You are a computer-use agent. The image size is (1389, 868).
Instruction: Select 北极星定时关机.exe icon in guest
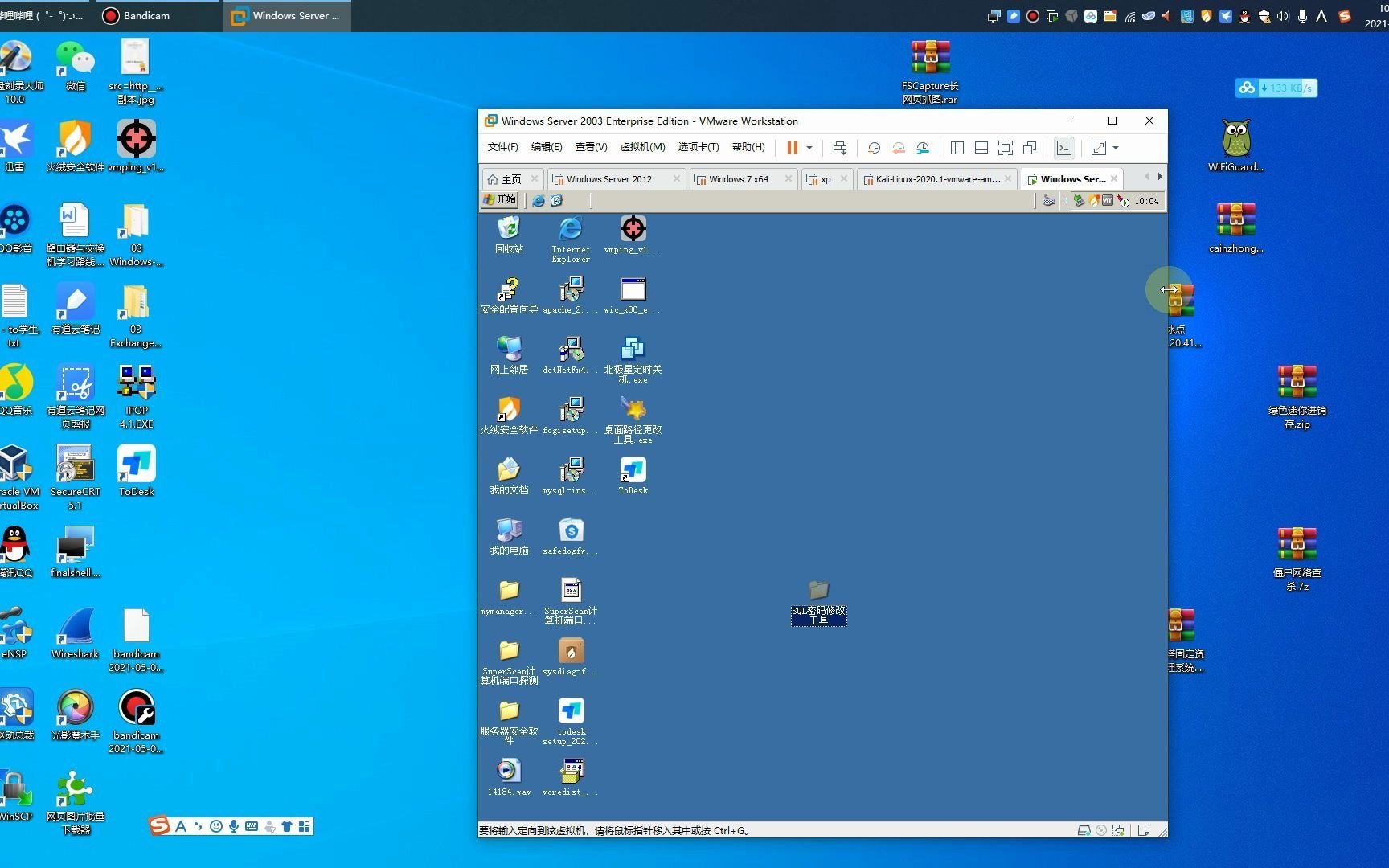[633, 359]
